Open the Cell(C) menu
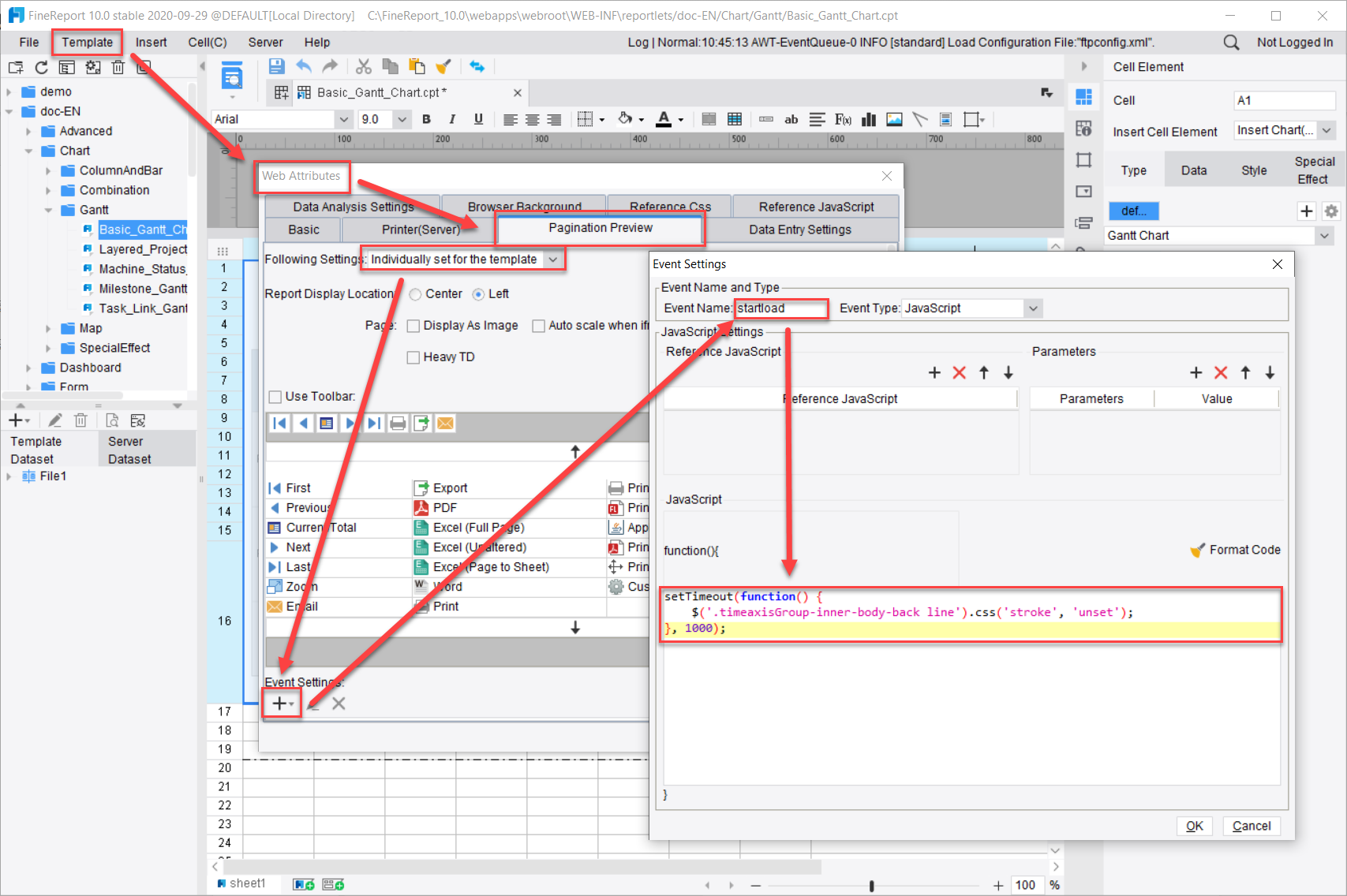Viewport: 1347px width, 896px height. coord(208,43)
